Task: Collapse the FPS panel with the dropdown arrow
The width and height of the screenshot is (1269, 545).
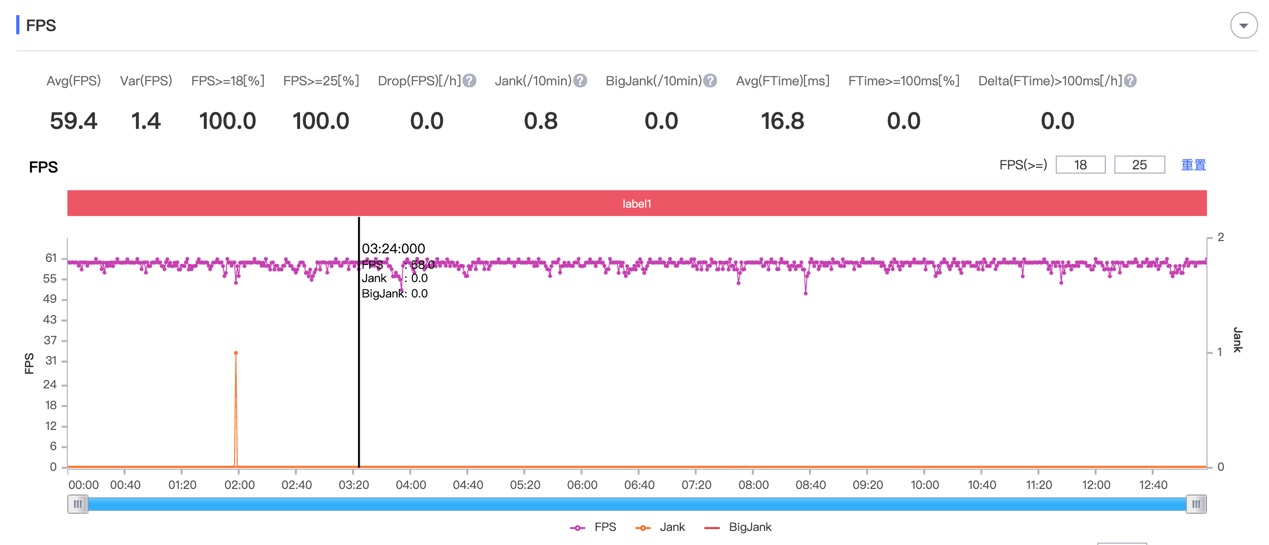Action: pyautogui.click(x=1243, y=26)
